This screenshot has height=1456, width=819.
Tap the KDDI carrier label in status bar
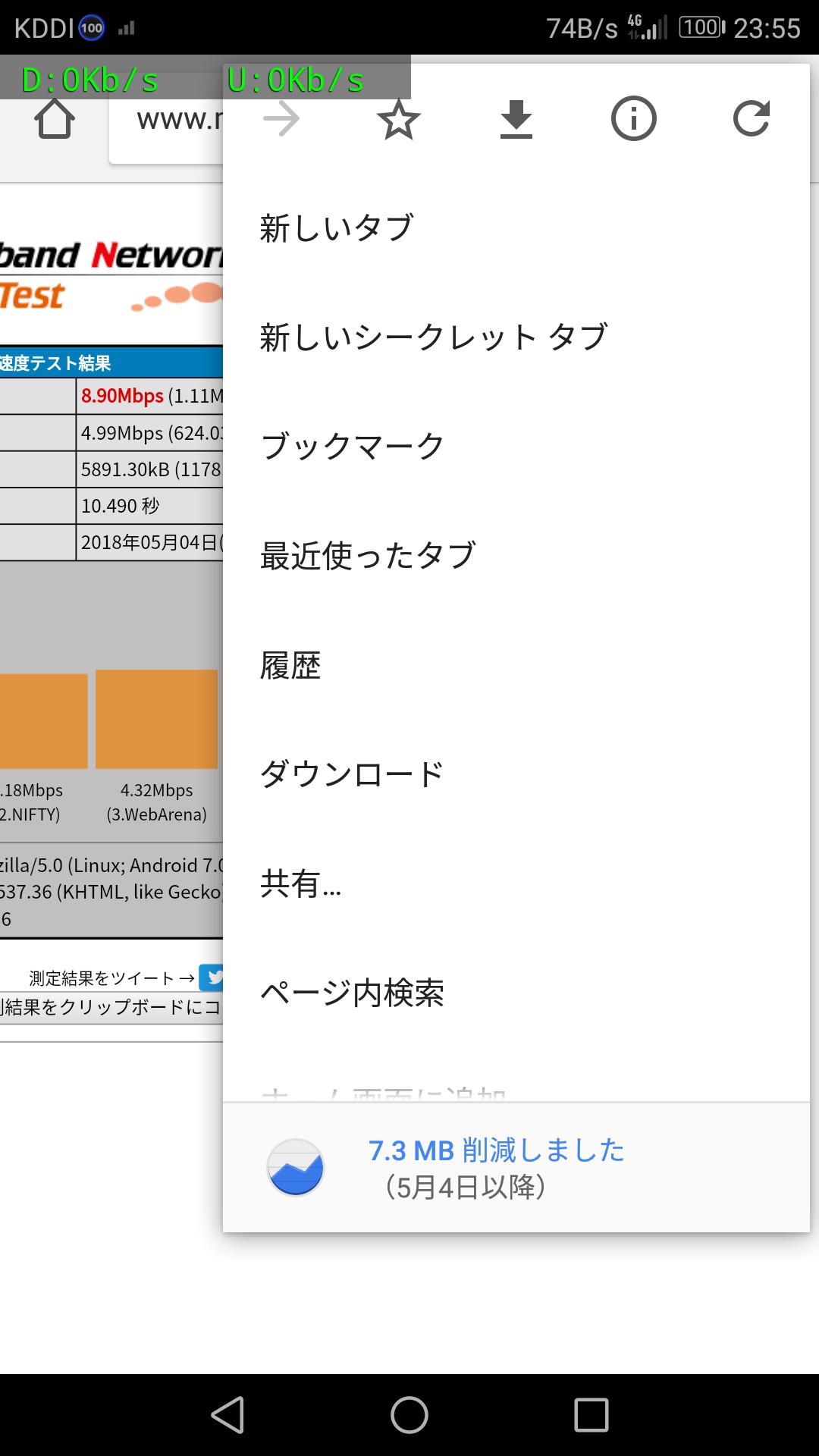44,29
